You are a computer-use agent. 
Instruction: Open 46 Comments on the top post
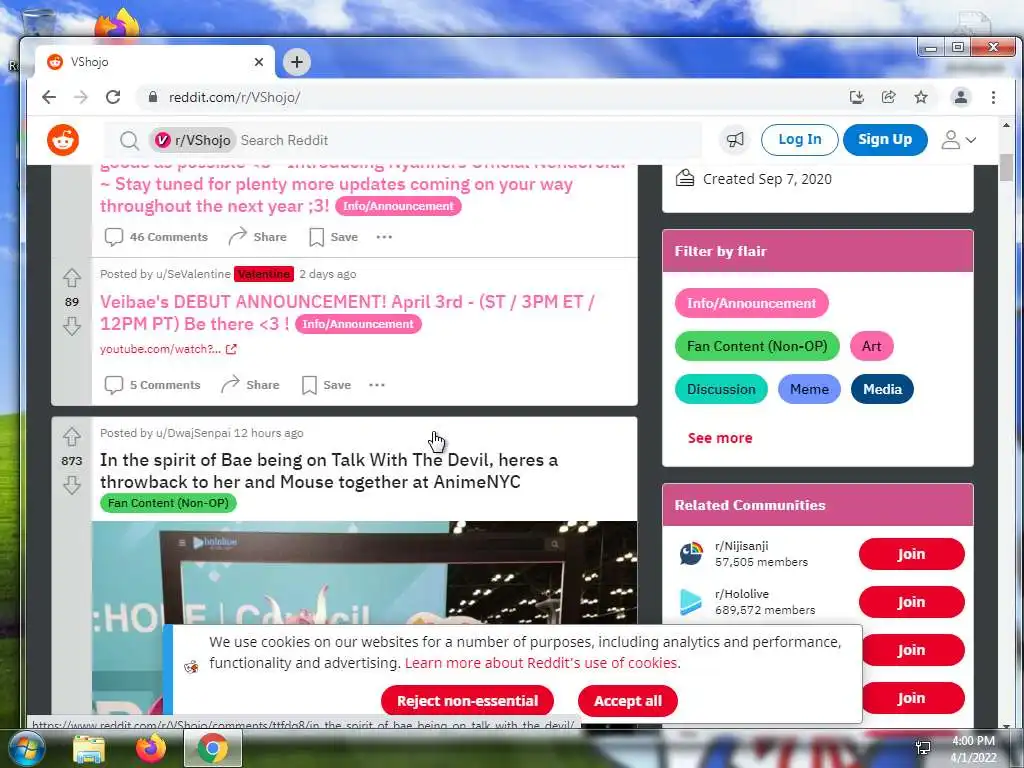[156, 237]
